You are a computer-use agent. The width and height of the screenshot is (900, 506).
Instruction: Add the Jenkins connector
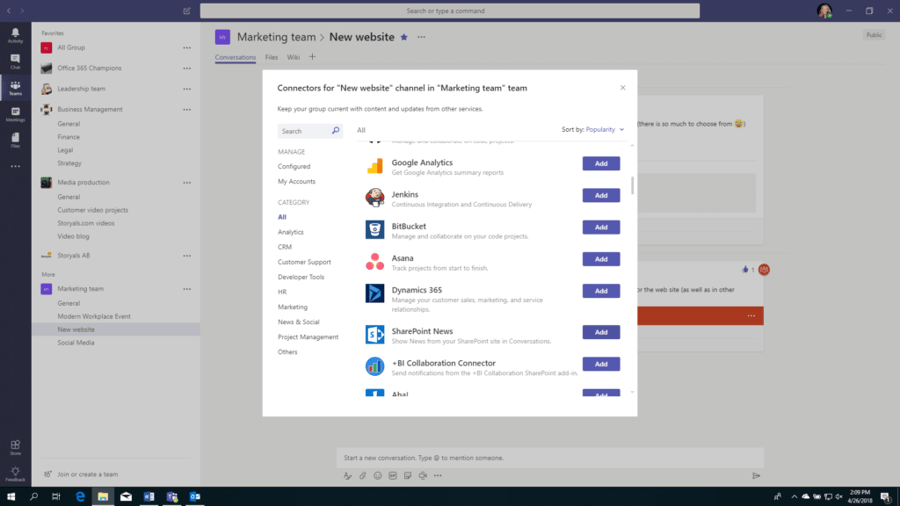click(601, 196)
